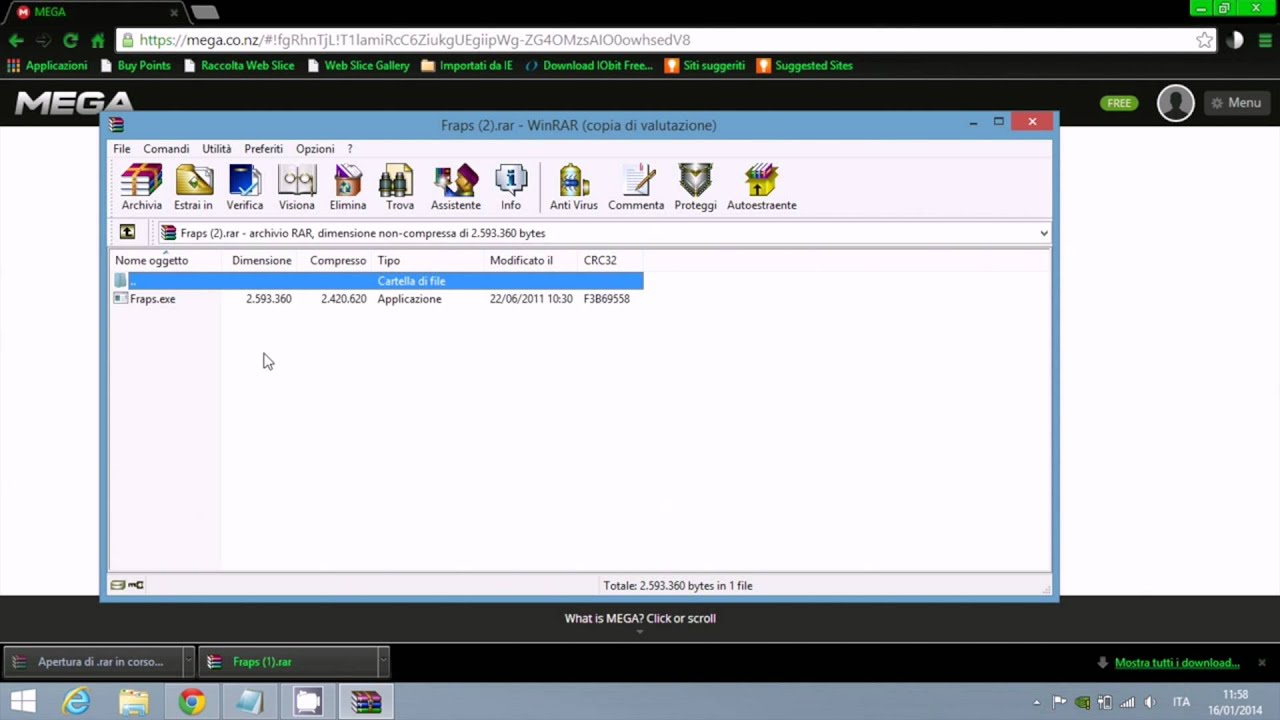Open the Raccolta Web Slice bookmark
The image size is (1280, 720).
pos(238,65)
